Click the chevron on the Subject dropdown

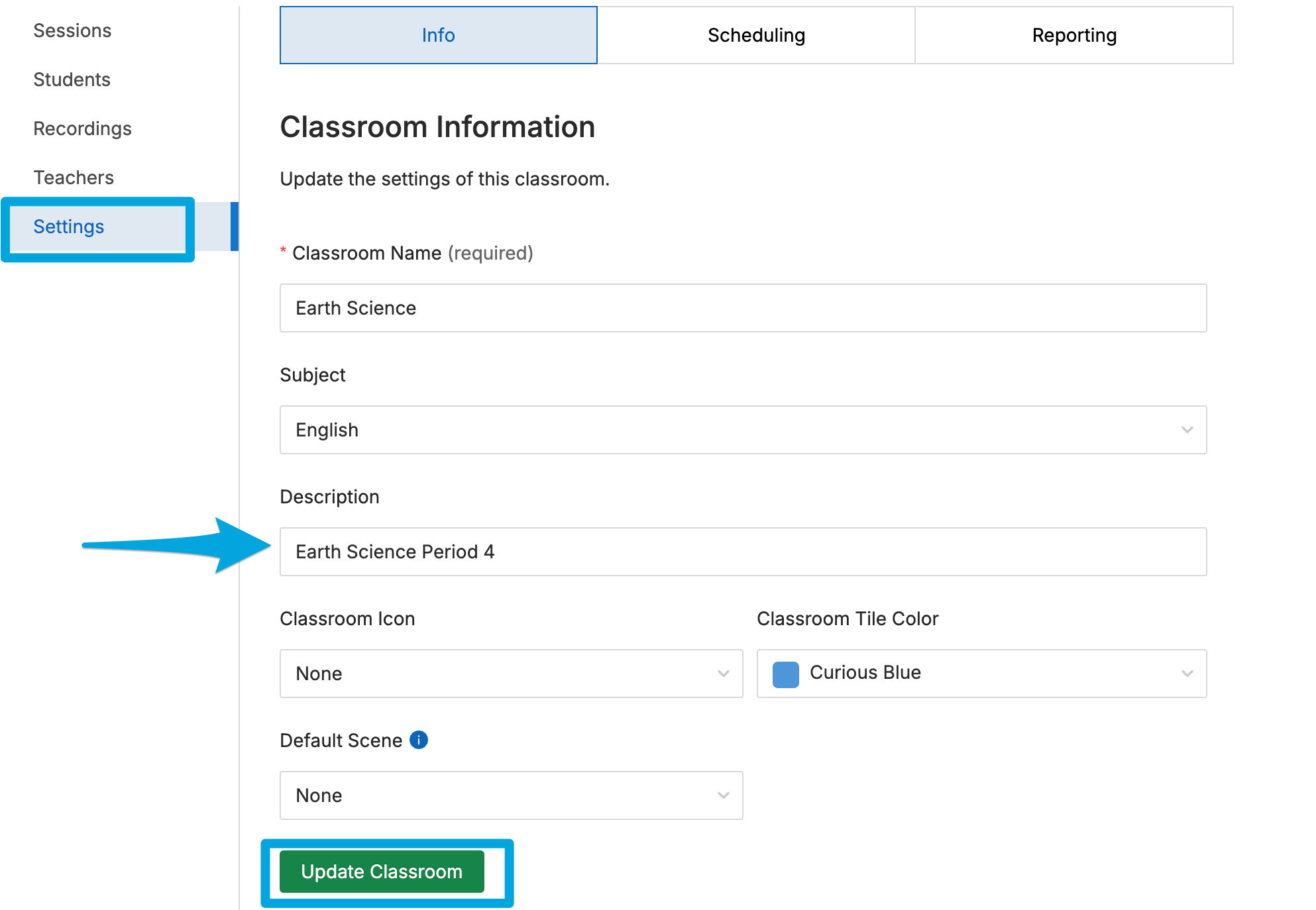pos(1187,430)
